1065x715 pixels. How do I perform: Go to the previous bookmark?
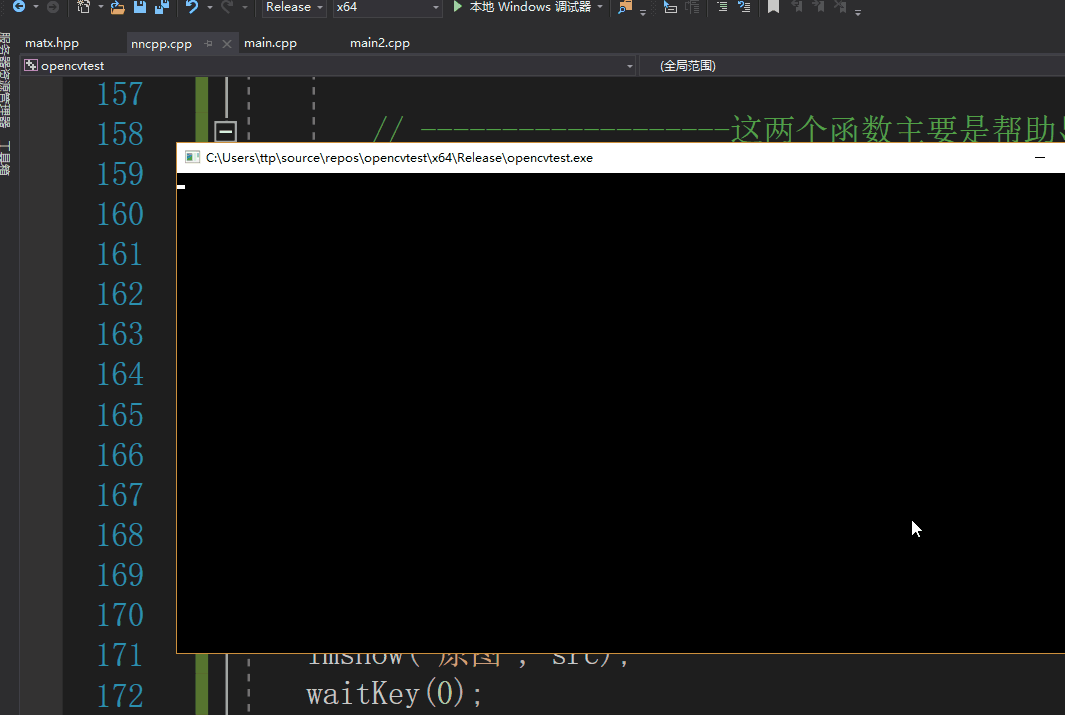pos(797,7)
